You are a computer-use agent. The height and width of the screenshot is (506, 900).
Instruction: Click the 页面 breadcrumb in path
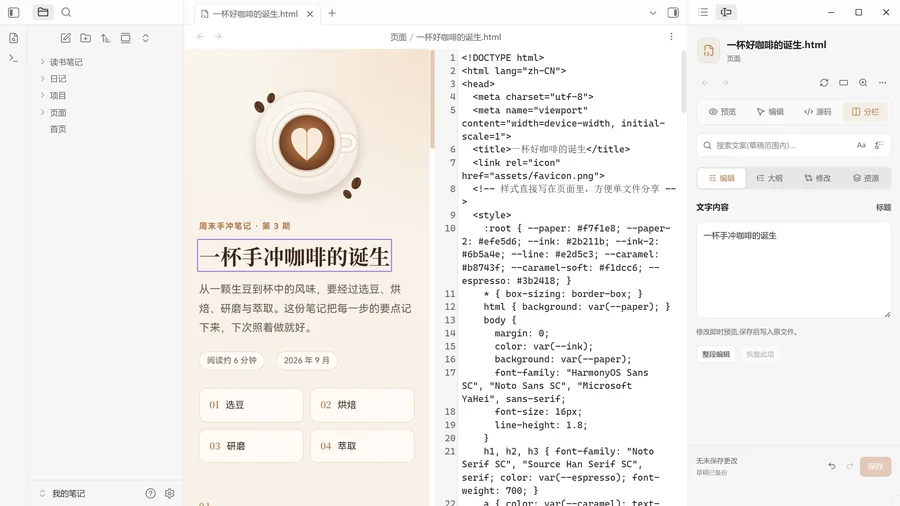(398, 37)
